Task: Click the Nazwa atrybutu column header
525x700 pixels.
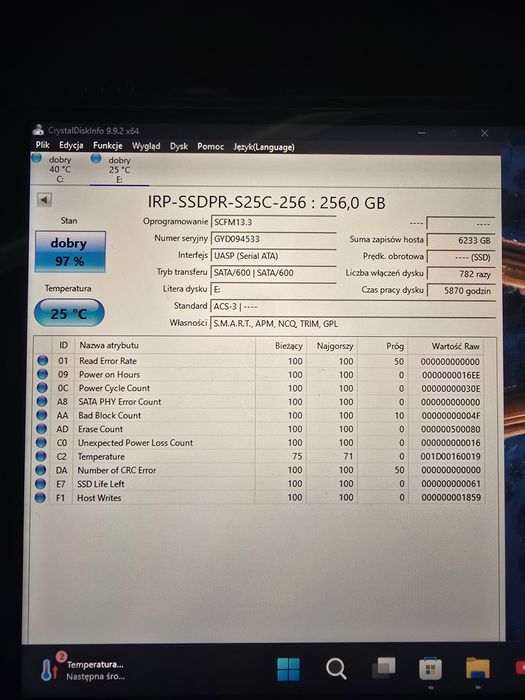Action: [165, 346]
